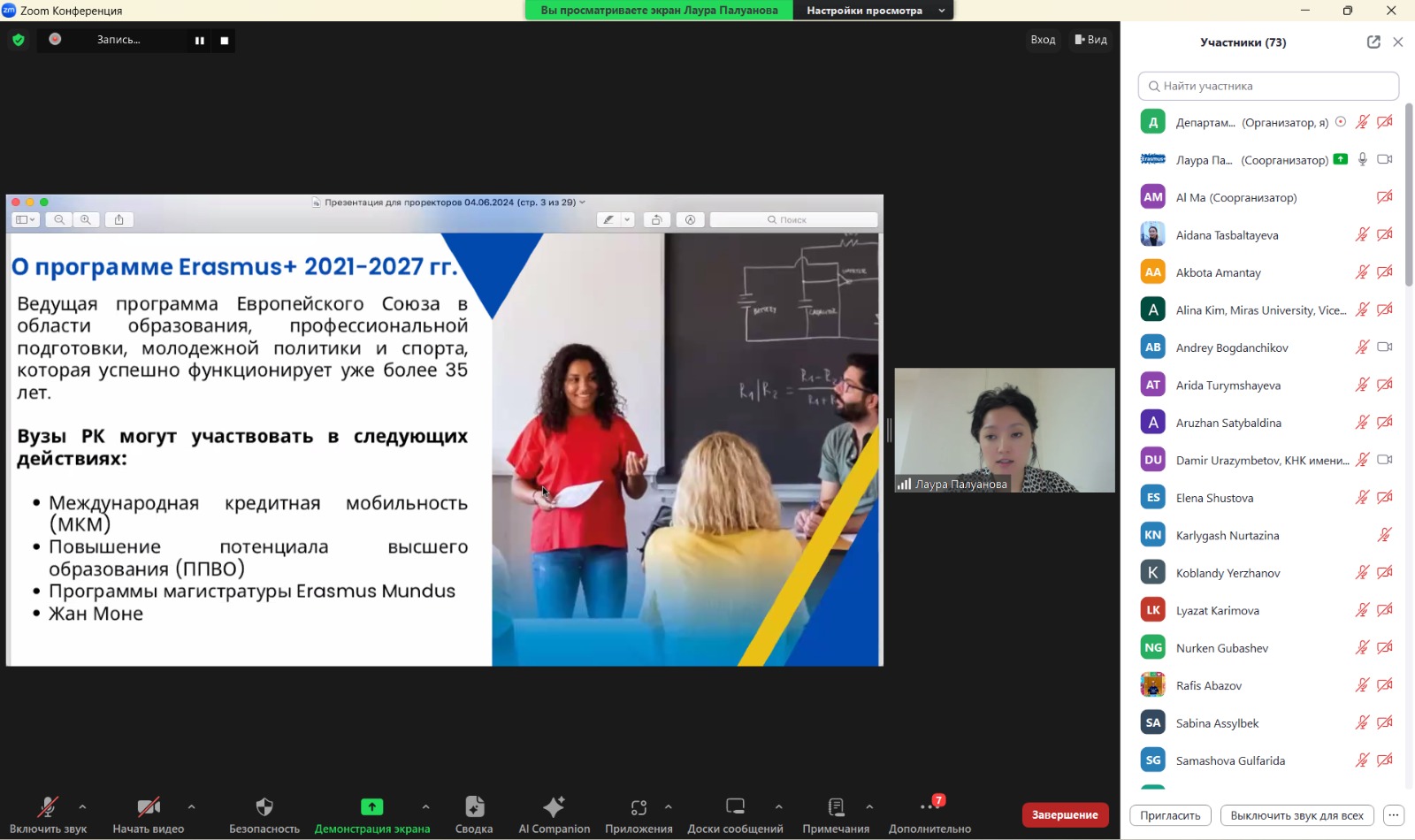Click the green screen-sharing badge for Лаура Па...
The width and height of the screenshot is (1415, 840).
[1341, 159]
